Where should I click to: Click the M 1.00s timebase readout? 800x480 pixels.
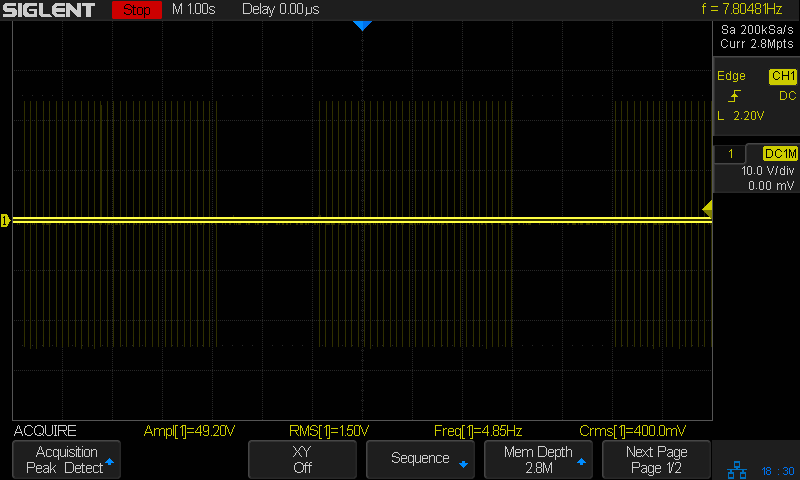coord(194,10)
